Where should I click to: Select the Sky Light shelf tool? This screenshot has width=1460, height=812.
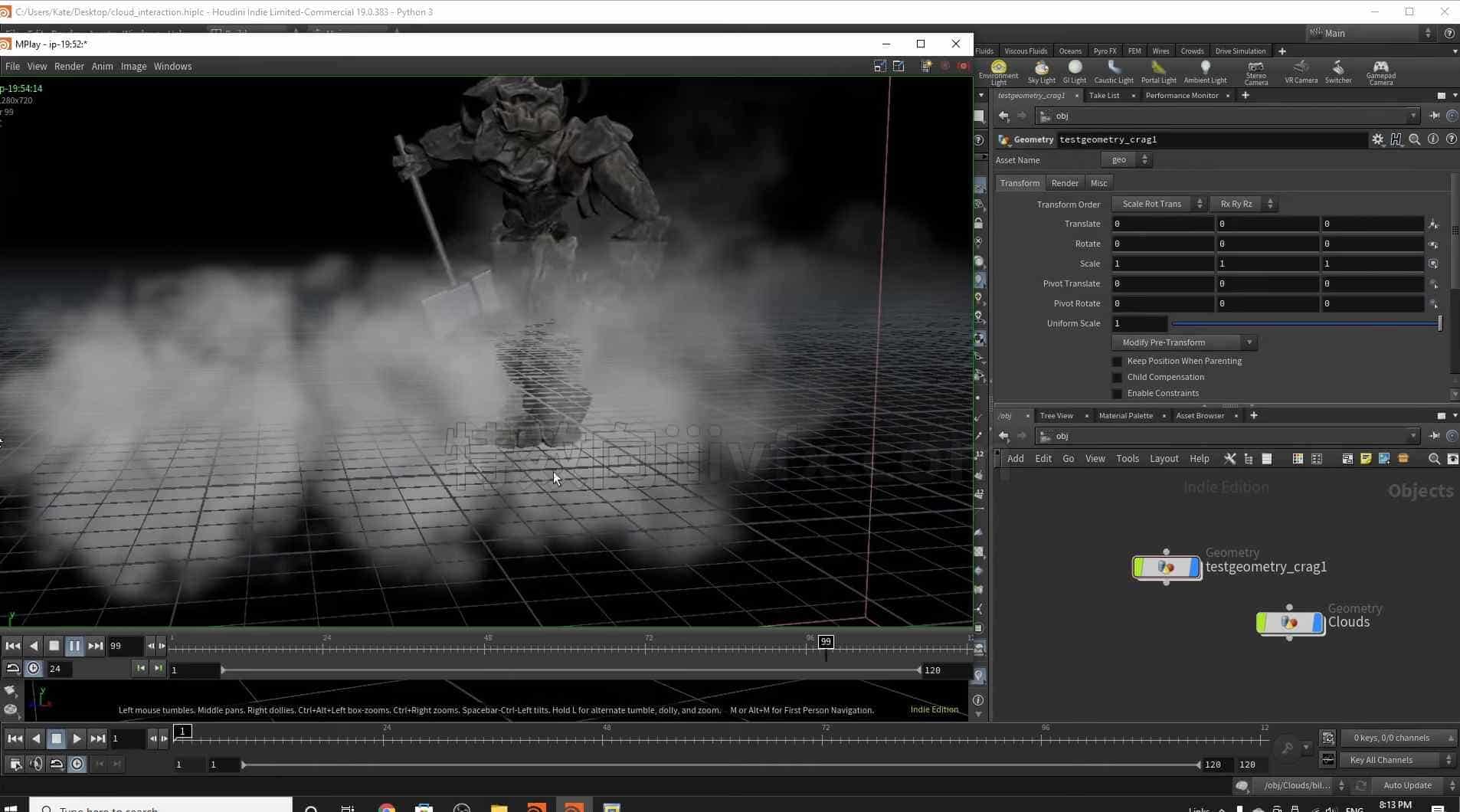click(1041, 72)
